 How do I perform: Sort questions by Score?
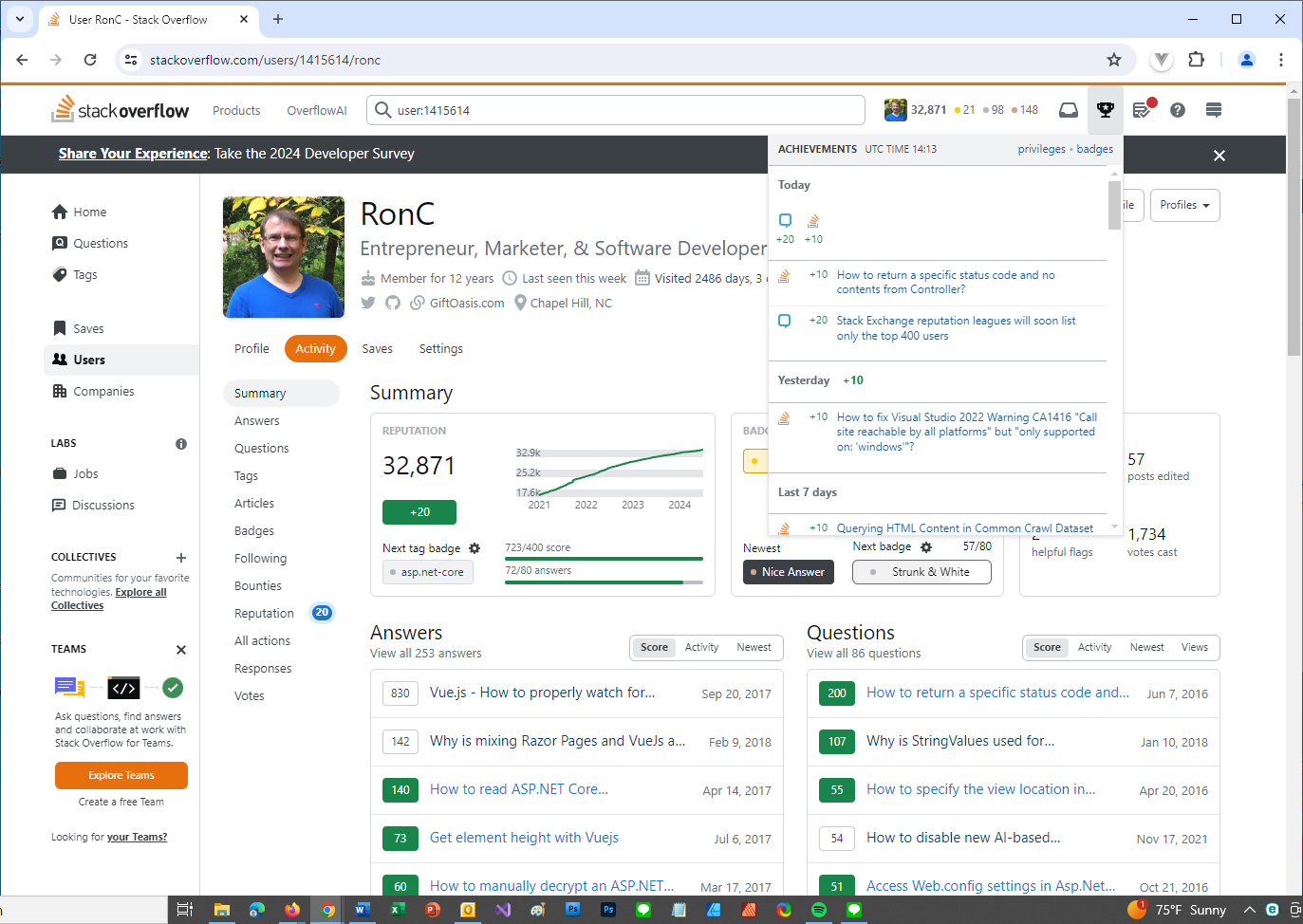coord(1047,648)
